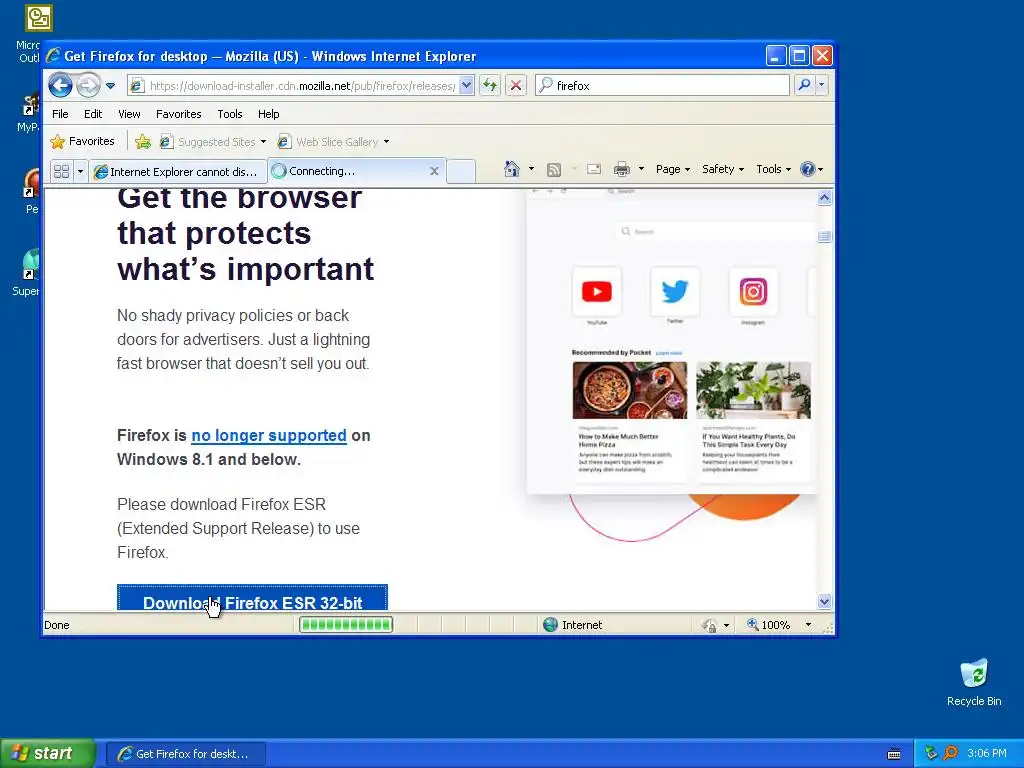
Task: Click the vertical scrollbar thumb
Action: click(824, 237)
